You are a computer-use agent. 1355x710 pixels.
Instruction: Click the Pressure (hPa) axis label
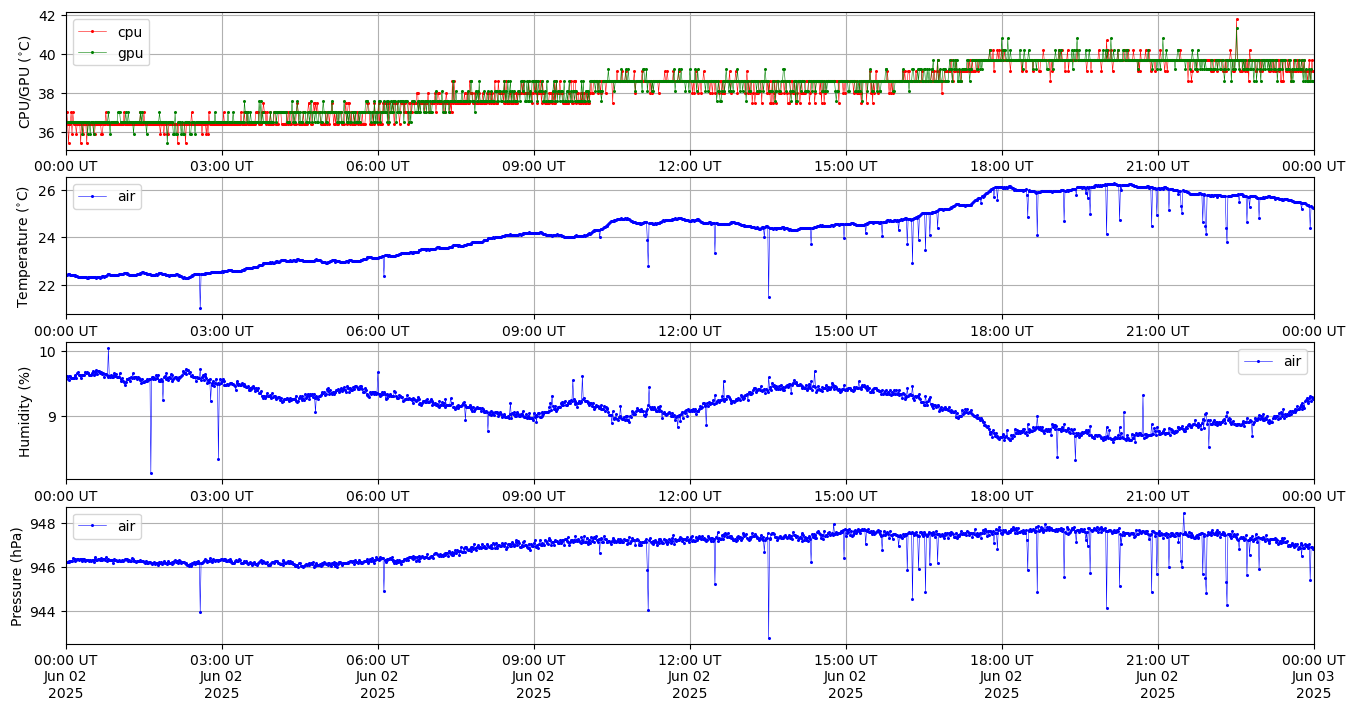(17, 575)
